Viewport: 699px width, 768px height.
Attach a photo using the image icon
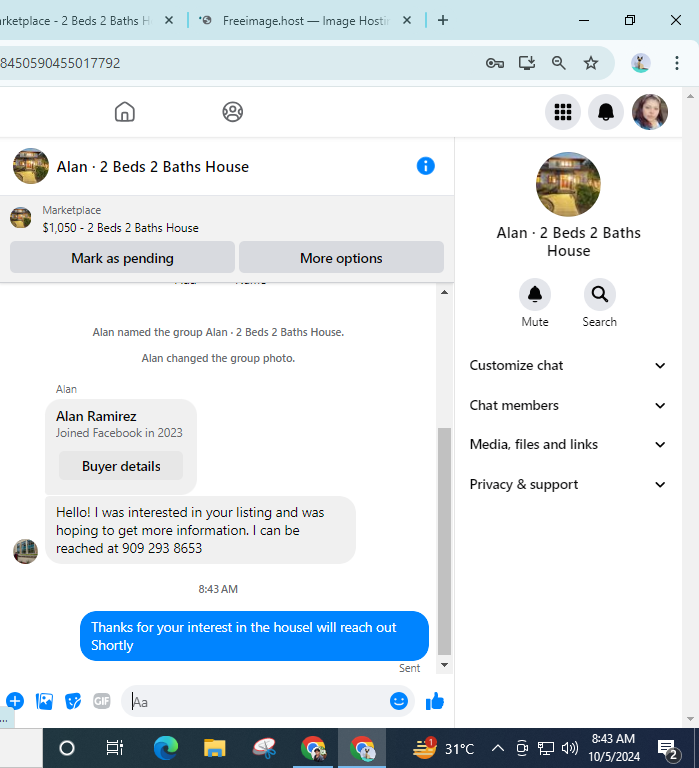(44, 701)
